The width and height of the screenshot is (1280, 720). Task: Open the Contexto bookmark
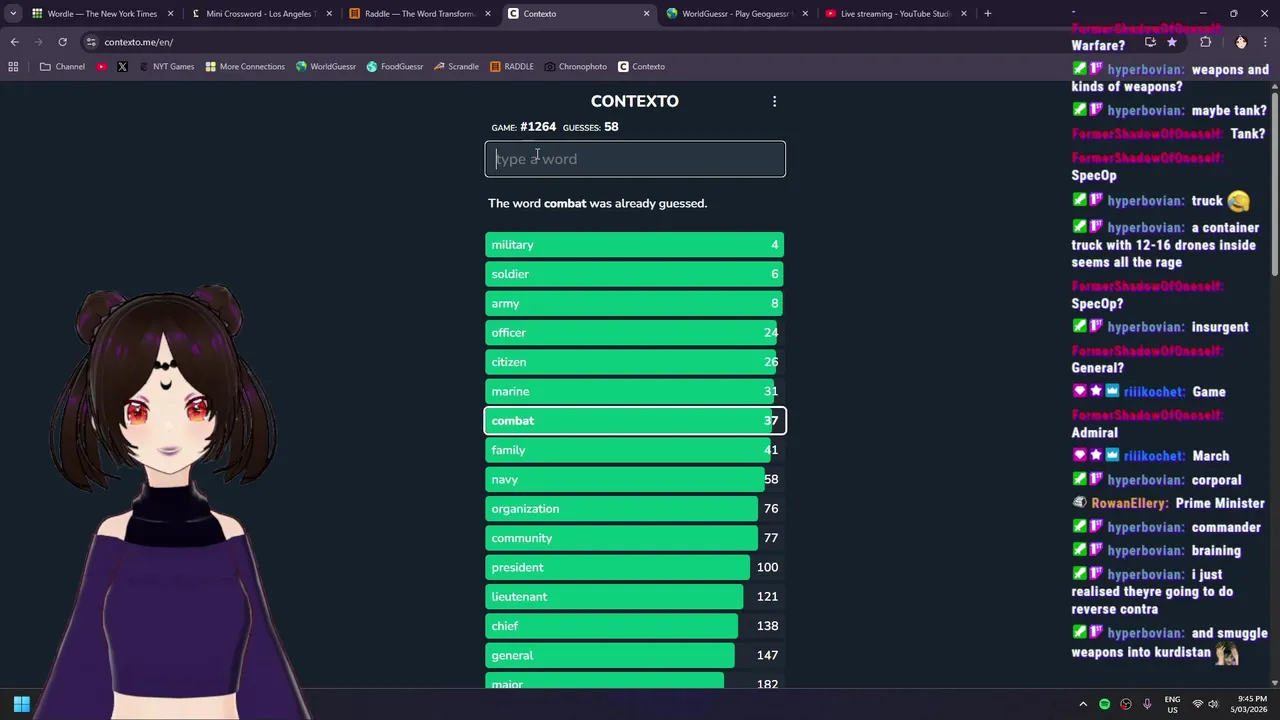[641, 67]
